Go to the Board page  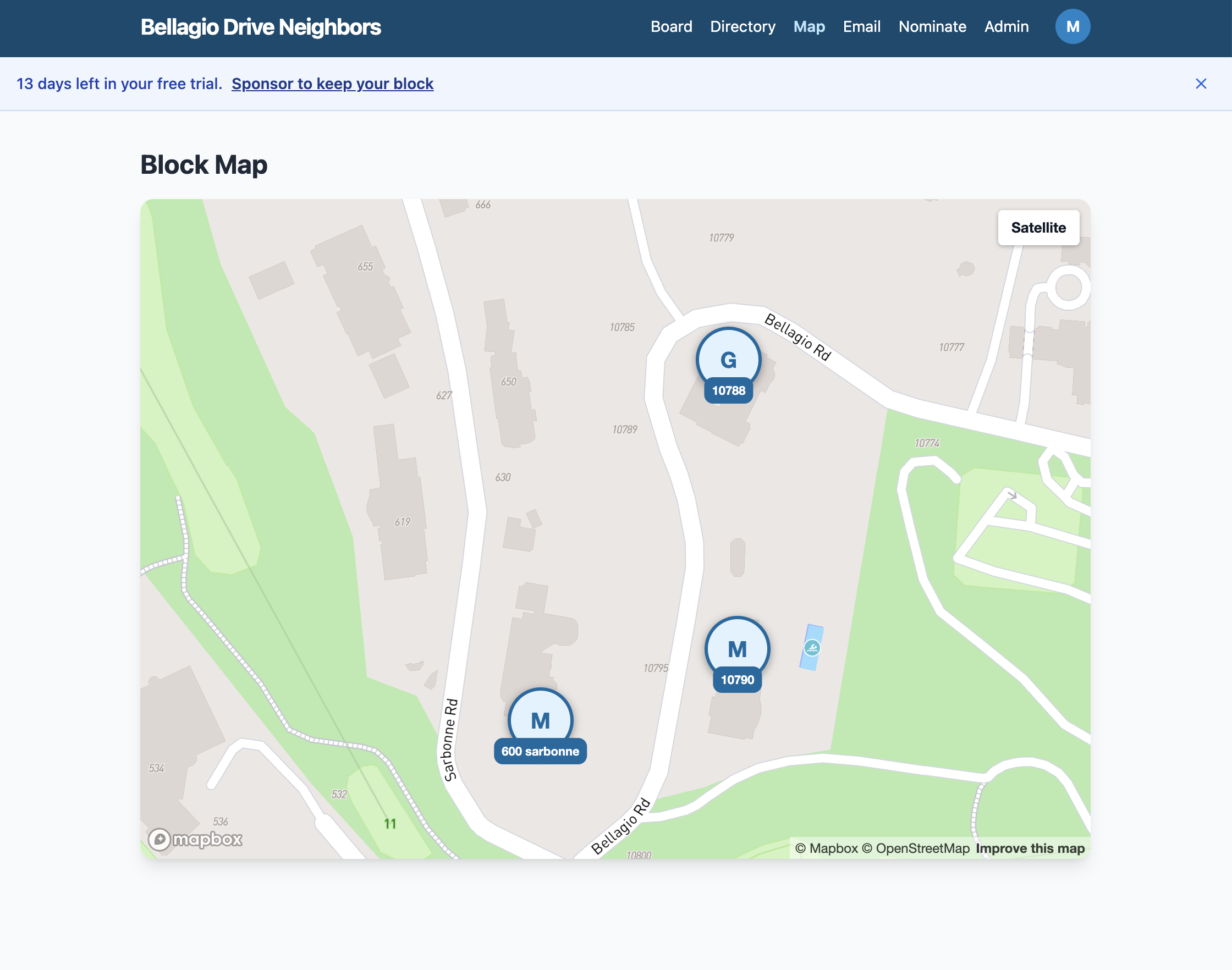pos(671,26)
